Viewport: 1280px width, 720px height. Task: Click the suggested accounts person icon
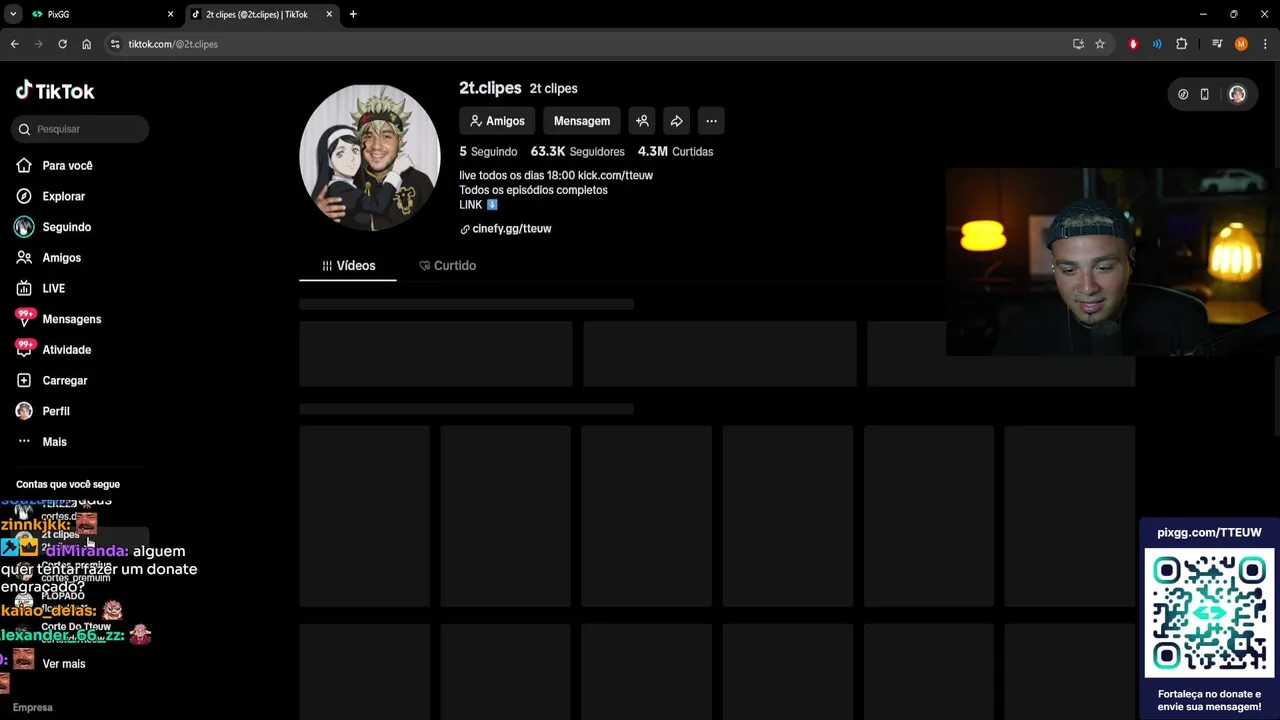642,121
